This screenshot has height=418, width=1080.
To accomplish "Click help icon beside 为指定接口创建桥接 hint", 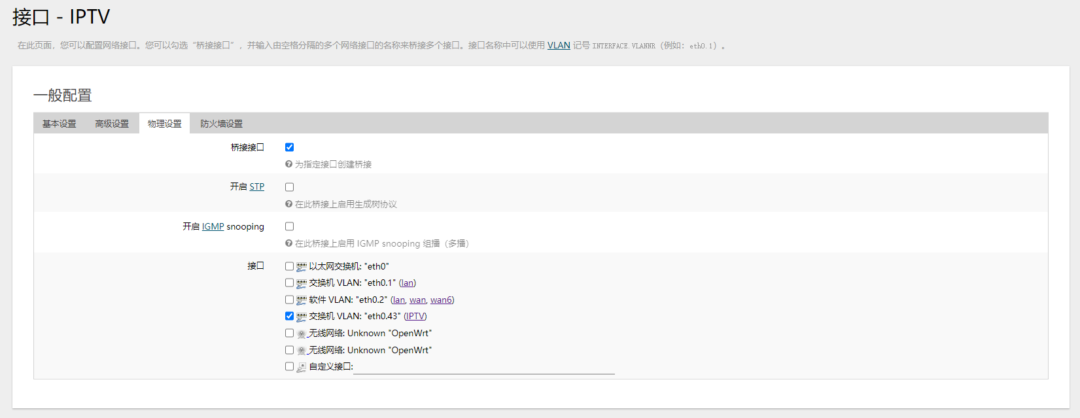I will point(289,165).
